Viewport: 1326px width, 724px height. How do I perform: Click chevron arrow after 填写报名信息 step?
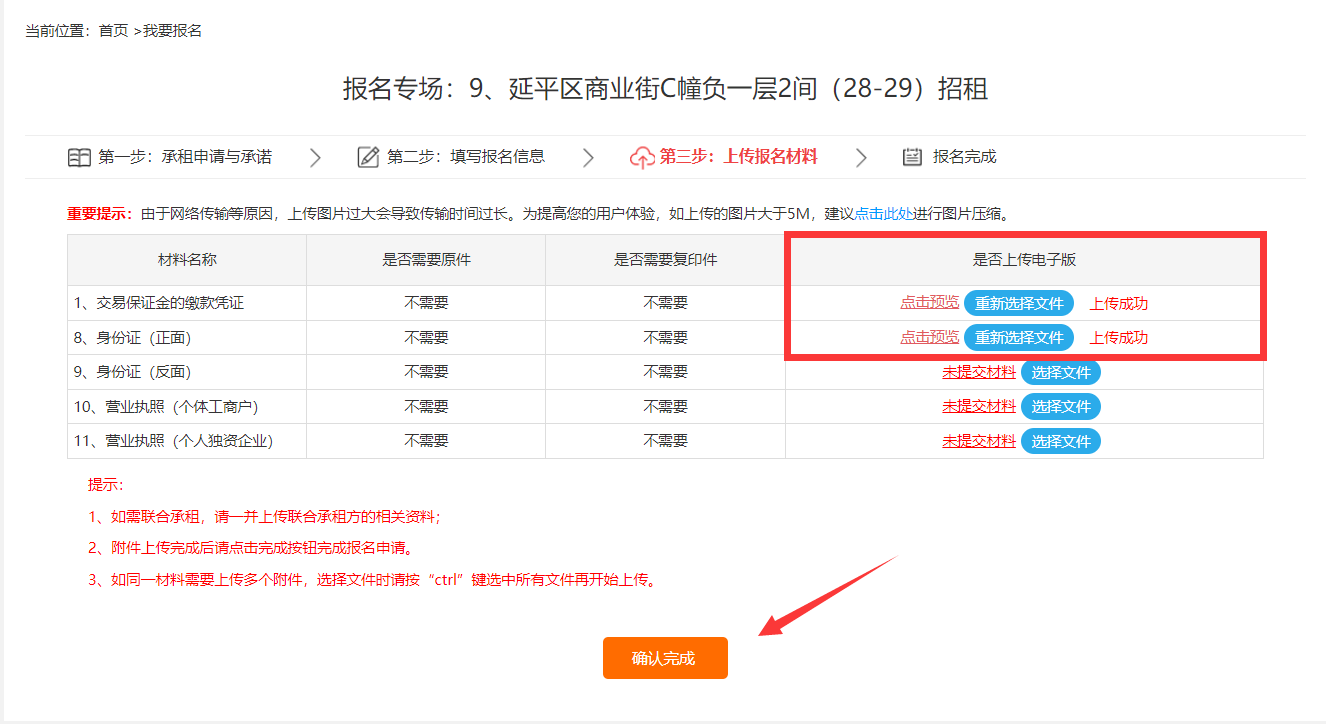[x=588, y=158]
